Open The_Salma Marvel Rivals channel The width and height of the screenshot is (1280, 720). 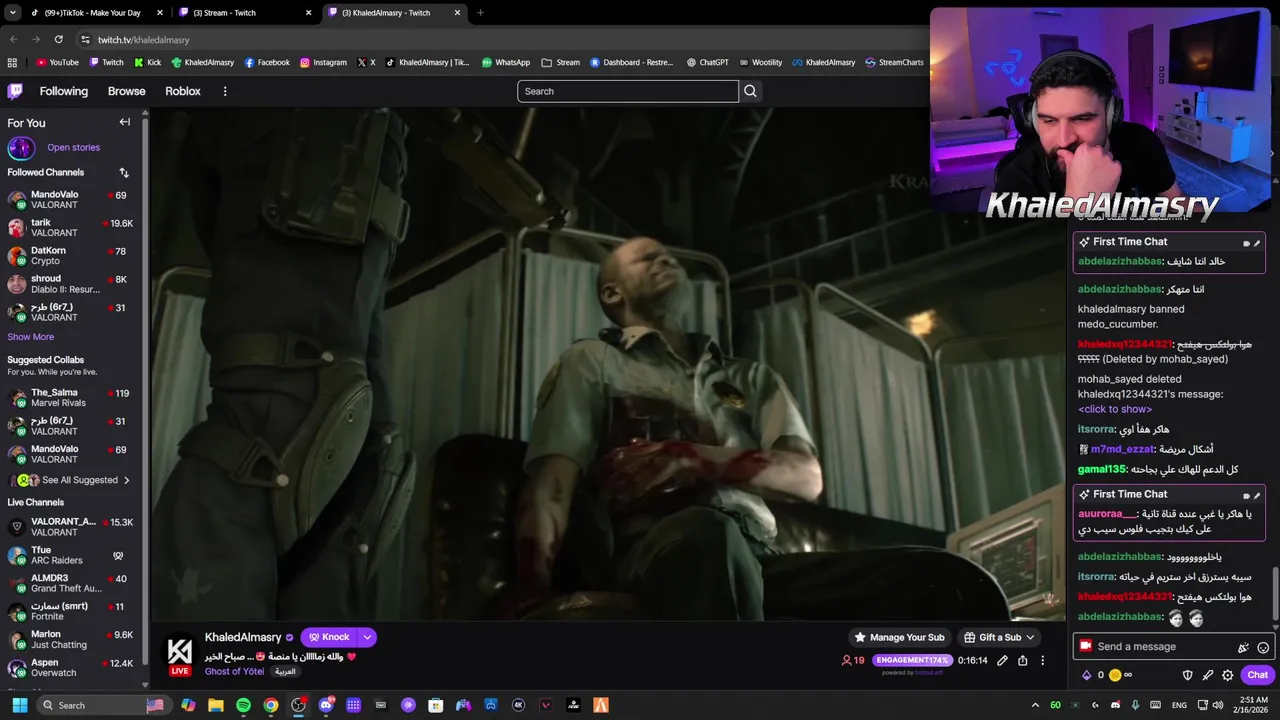70,398
